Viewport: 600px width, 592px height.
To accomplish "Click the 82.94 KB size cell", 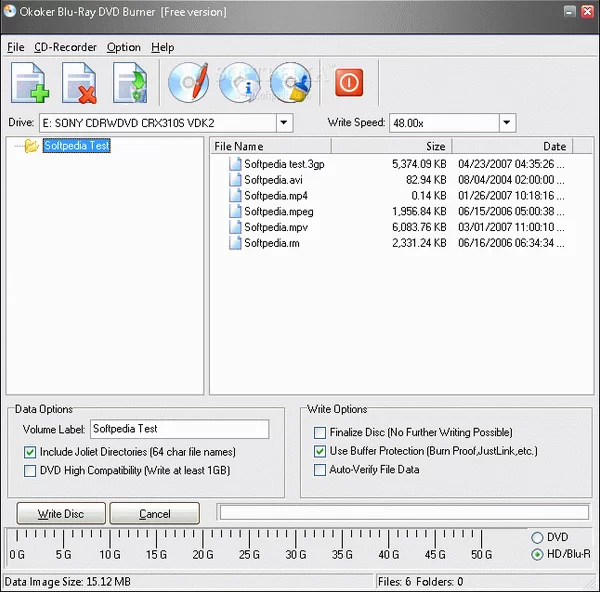I will point(426,180).
